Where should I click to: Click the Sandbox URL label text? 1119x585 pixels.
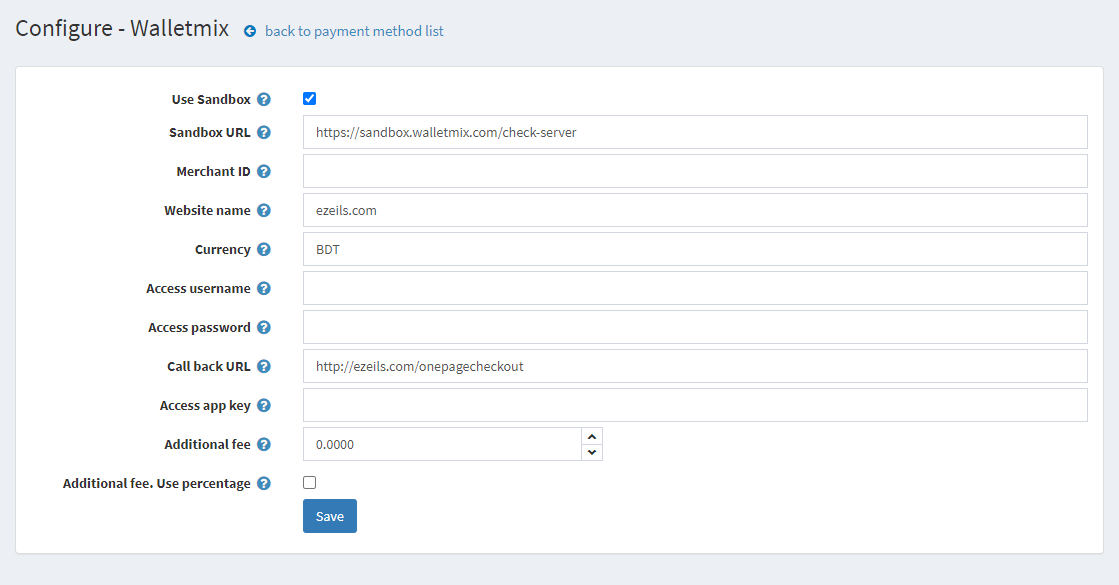[210, 132]
